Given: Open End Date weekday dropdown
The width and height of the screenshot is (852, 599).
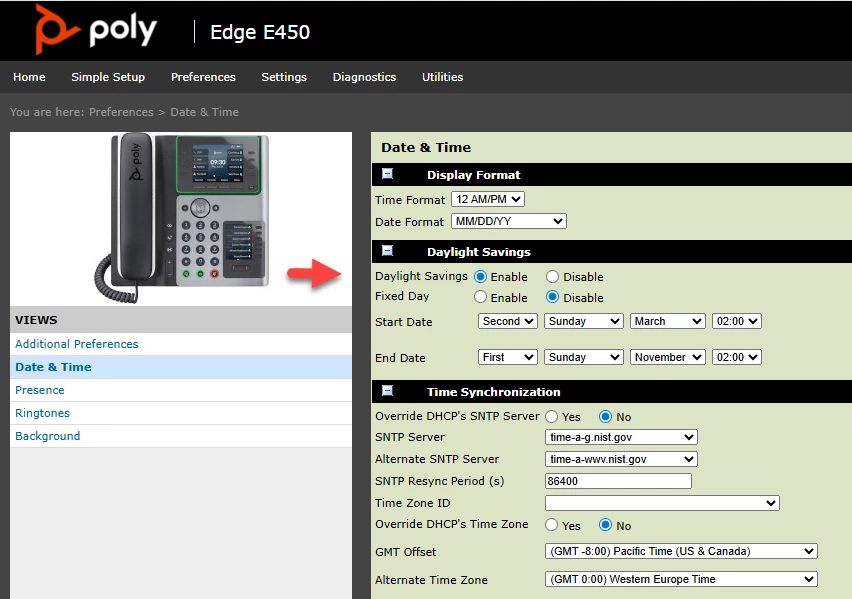Looking at the screenshot, I should pyautogui.click(x=584, y=357).
